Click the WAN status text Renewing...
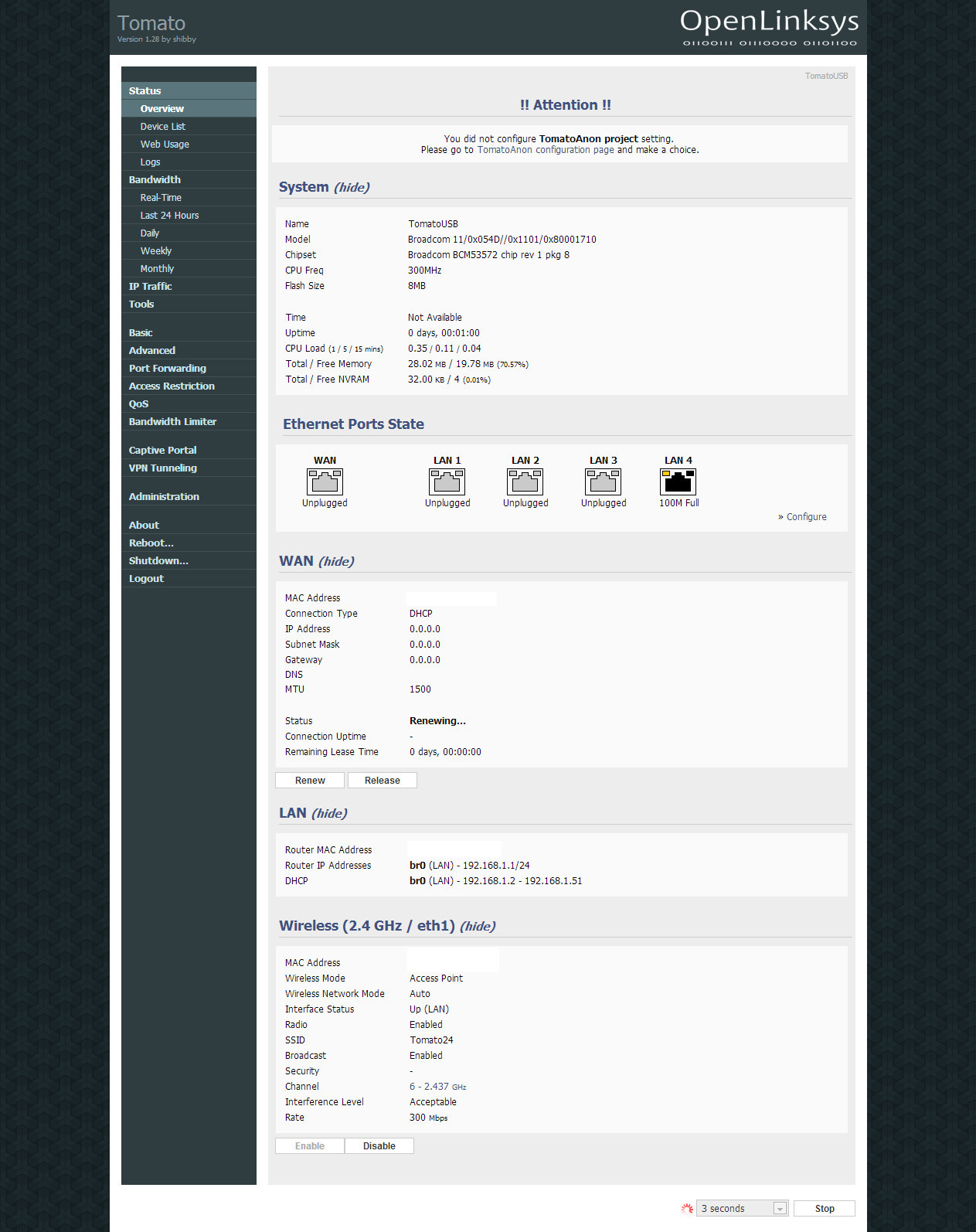This screenshot has height=1232, width=976. point(437,721)
